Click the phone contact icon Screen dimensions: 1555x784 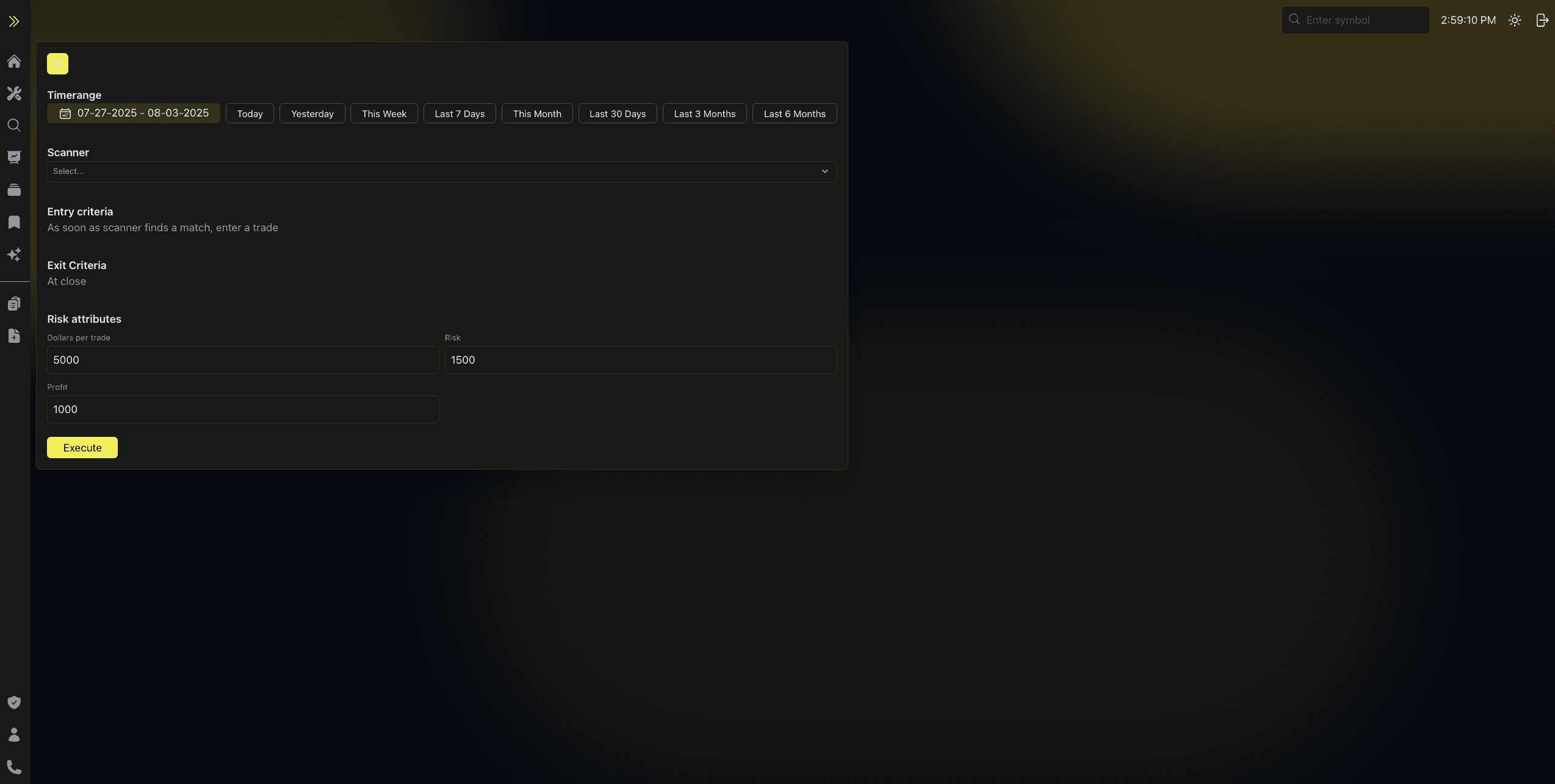click(x=14, y=767)
